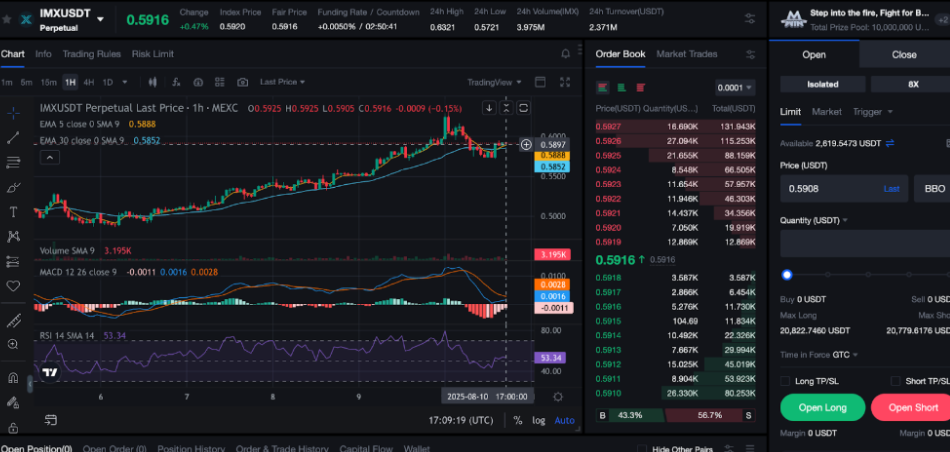Click the BBO price button
This screenshot has width=950, height=452.
point(934,188)
